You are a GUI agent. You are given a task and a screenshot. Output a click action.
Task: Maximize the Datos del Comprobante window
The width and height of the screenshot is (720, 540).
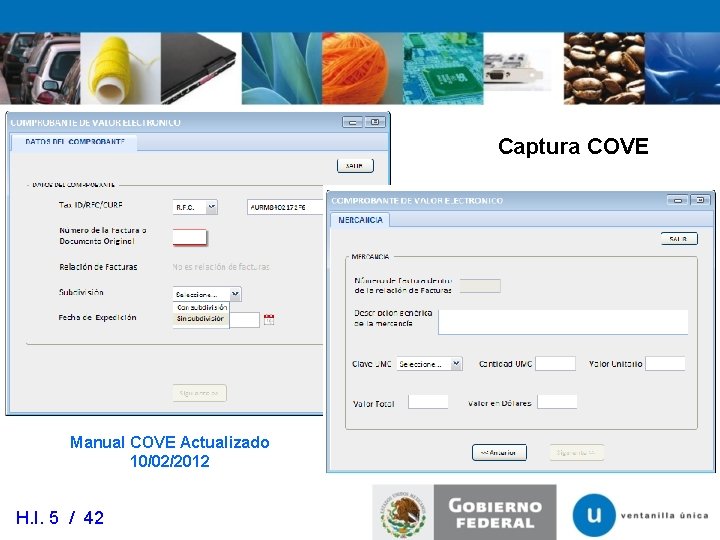(375, 122)
